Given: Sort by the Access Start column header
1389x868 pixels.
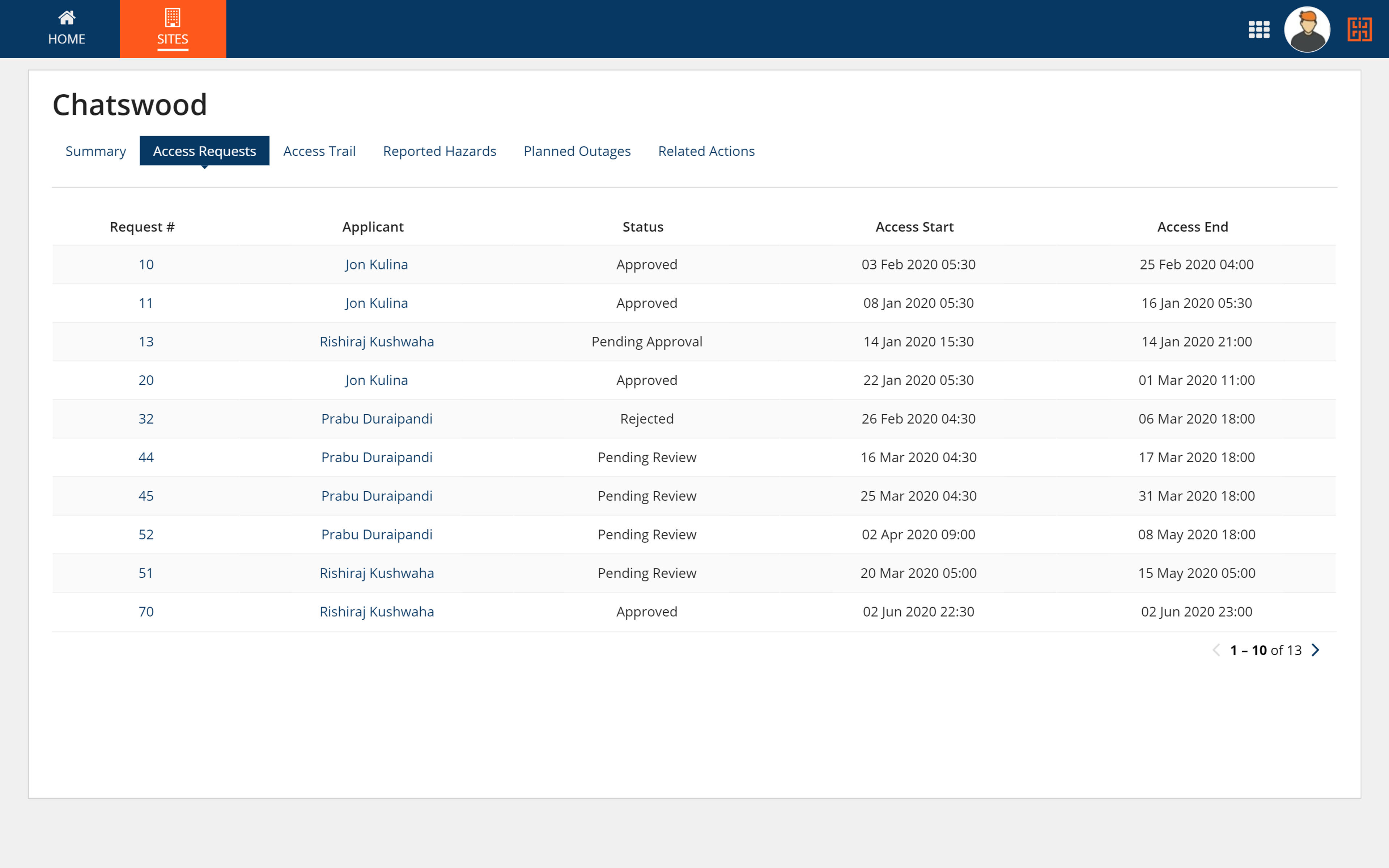Looking at the screenshot, I should (x=914, y=227).
